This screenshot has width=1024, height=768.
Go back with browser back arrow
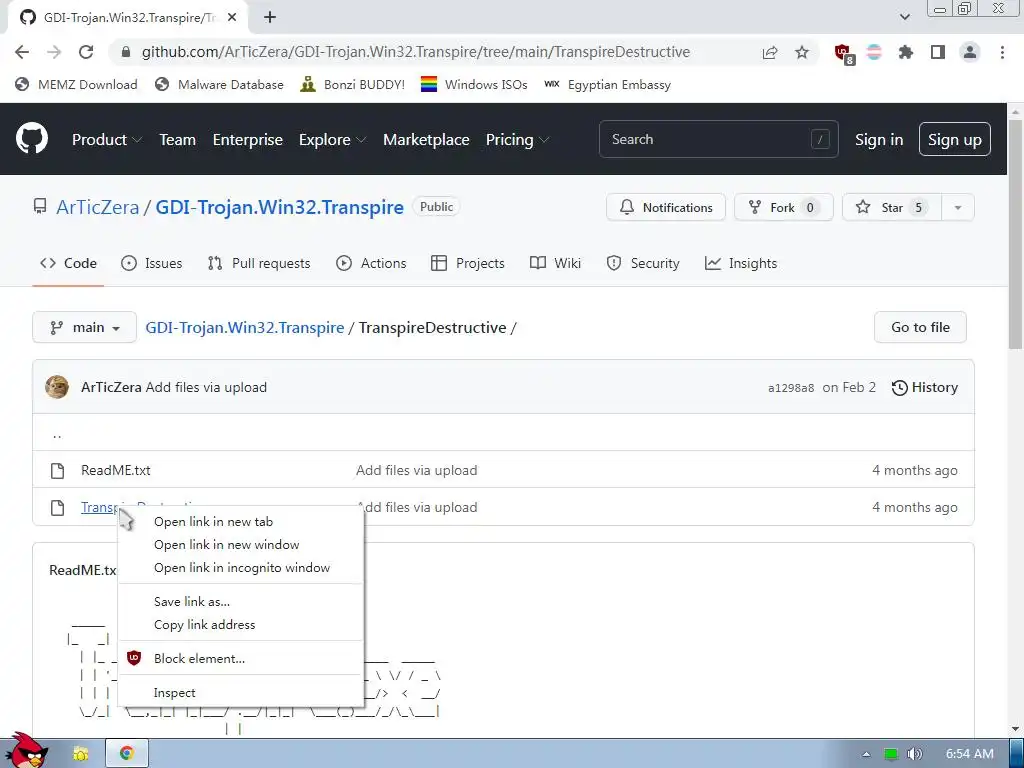coord(22,52)
